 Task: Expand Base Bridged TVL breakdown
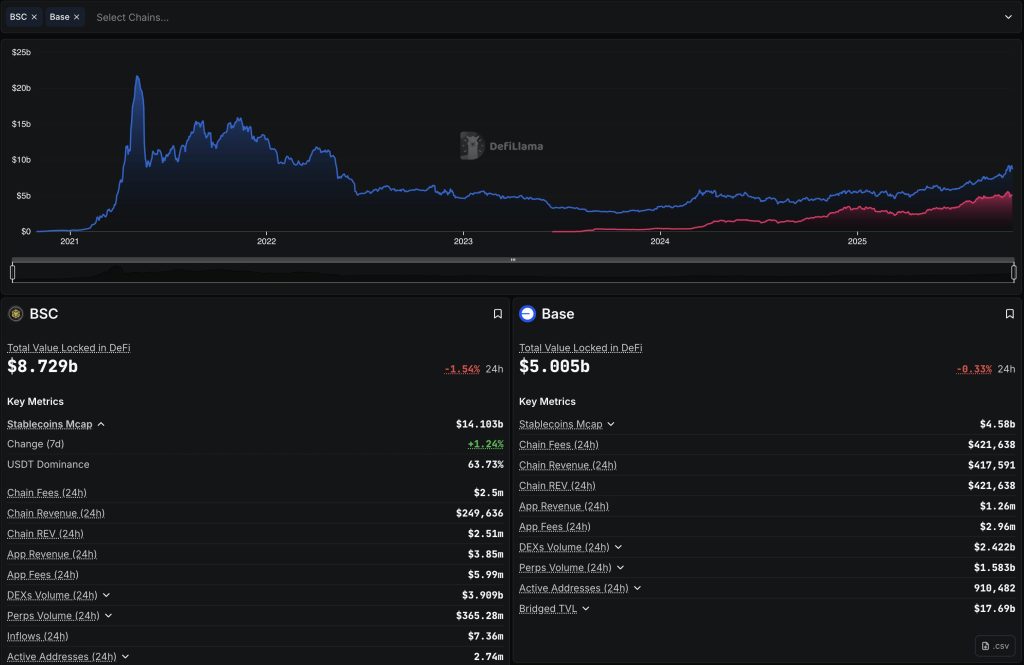pos(586,608)
